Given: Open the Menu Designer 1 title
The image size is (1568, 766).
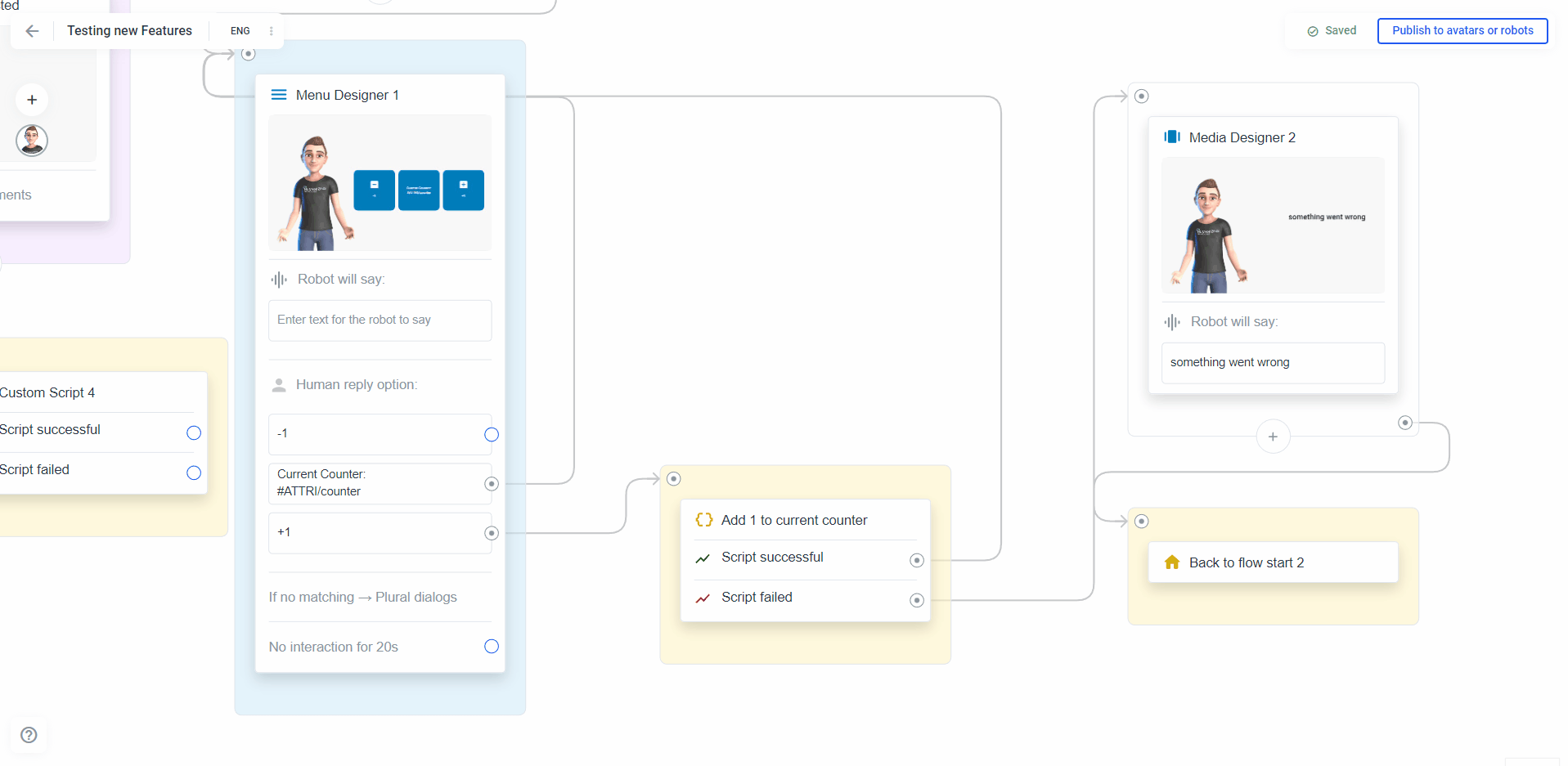Looking at the screenshot, I should point(348,95).
